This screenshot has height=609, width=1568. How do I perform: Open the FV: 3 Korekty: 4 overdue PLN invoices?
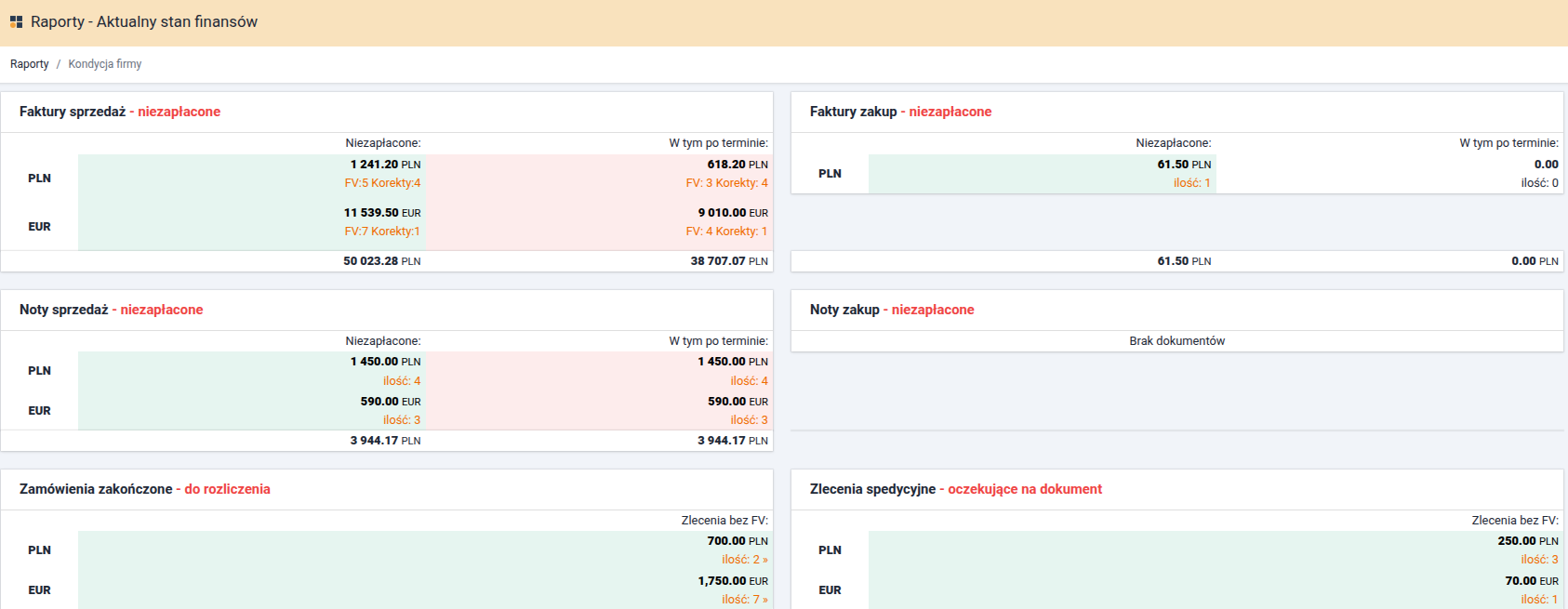click(x=726, y=183)
